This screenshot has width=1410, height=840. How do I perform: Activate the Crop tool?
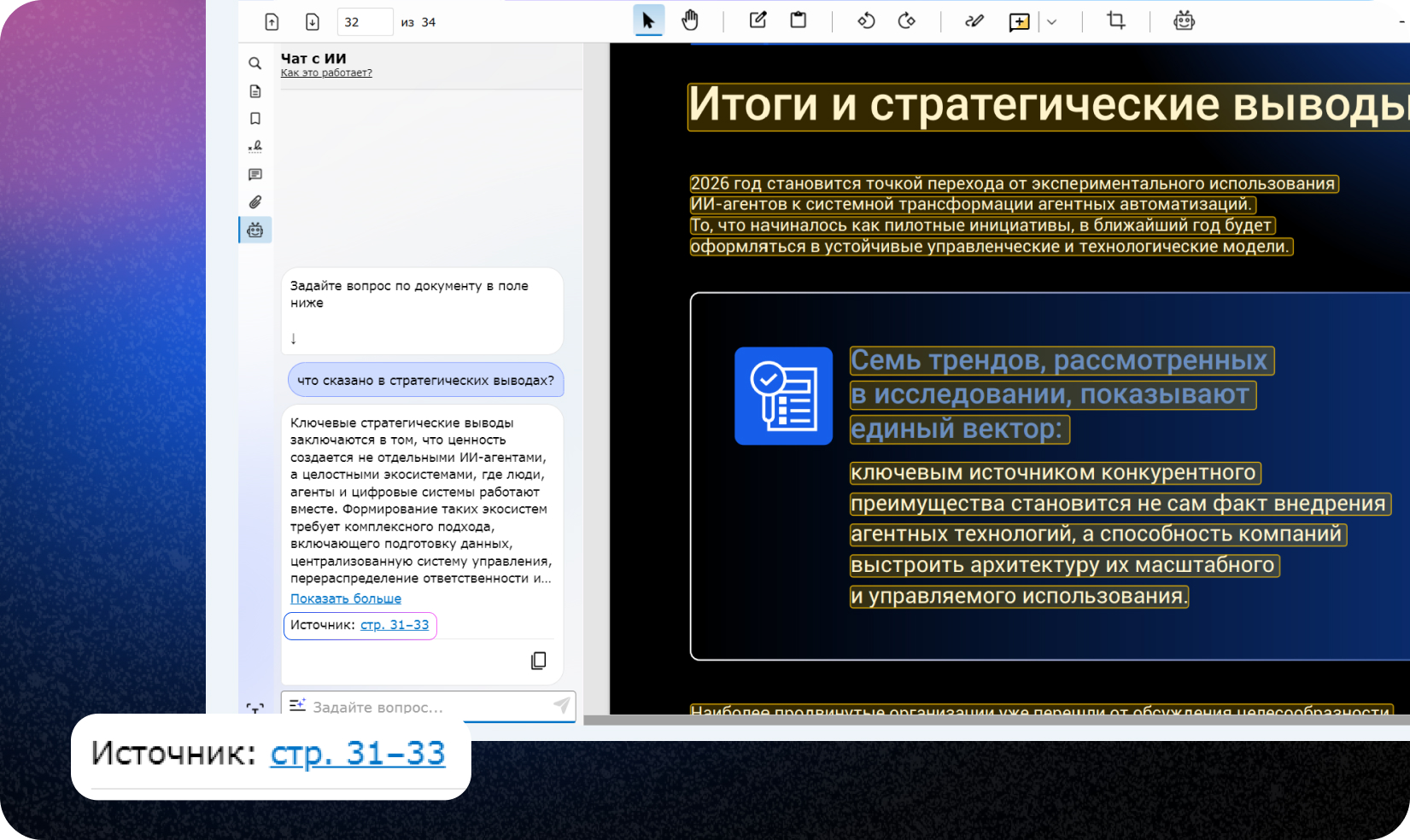point(1115,20)
